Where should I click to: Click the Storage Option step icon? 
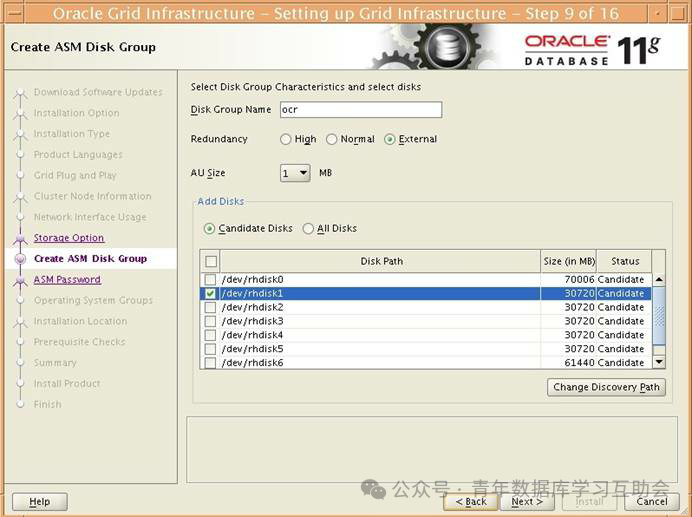tap(20, 239)
